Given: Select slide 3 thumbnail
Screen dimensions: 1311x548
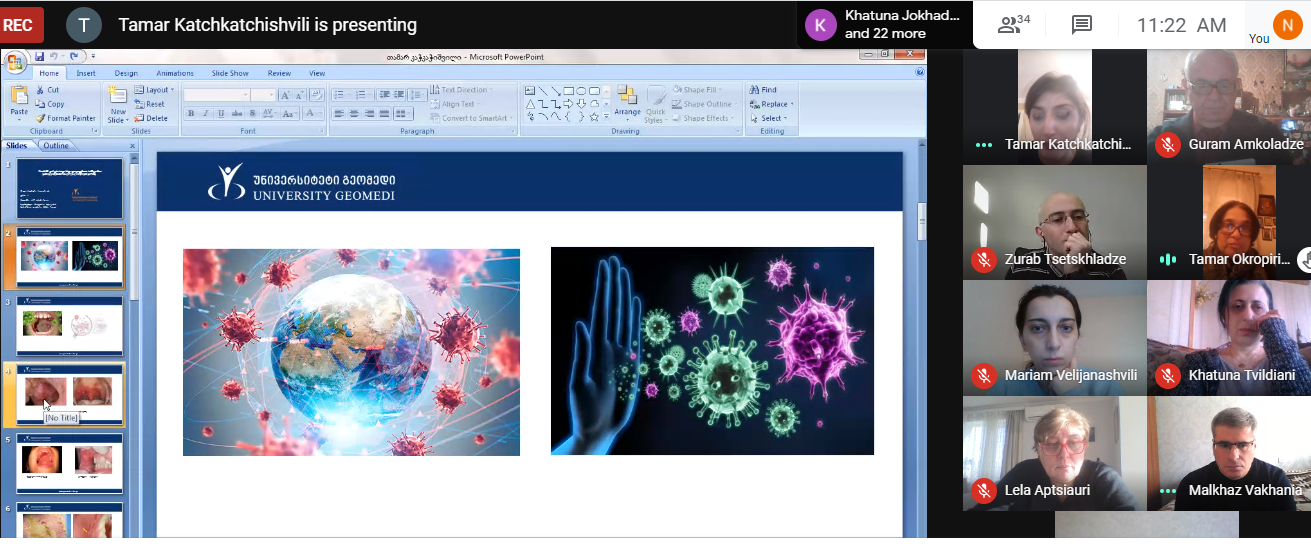Looking at the screenshot, I should pos(70,326).
